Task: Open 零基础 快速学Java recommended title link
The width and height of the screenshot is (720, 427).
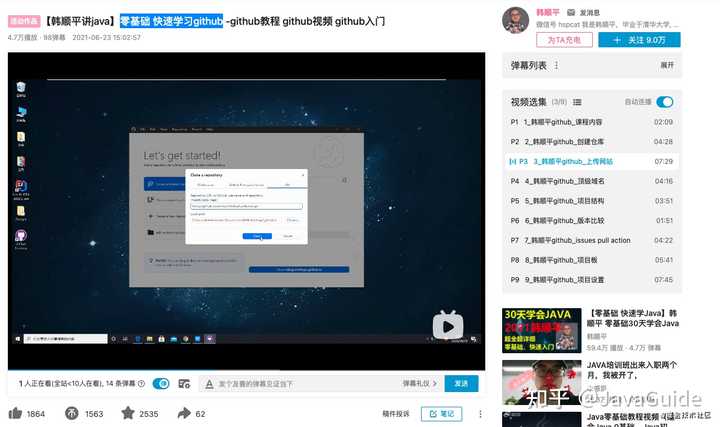Action: click(x=633, y=318)
